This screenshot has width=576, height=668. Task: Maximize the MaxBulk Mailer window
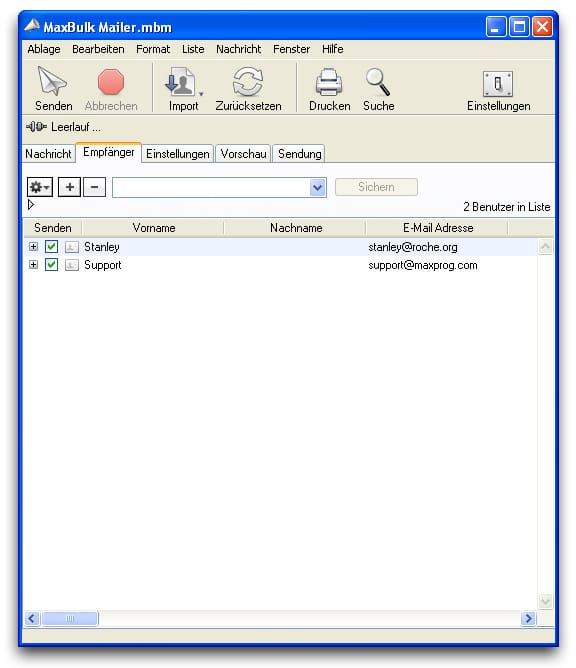(519, 27)
